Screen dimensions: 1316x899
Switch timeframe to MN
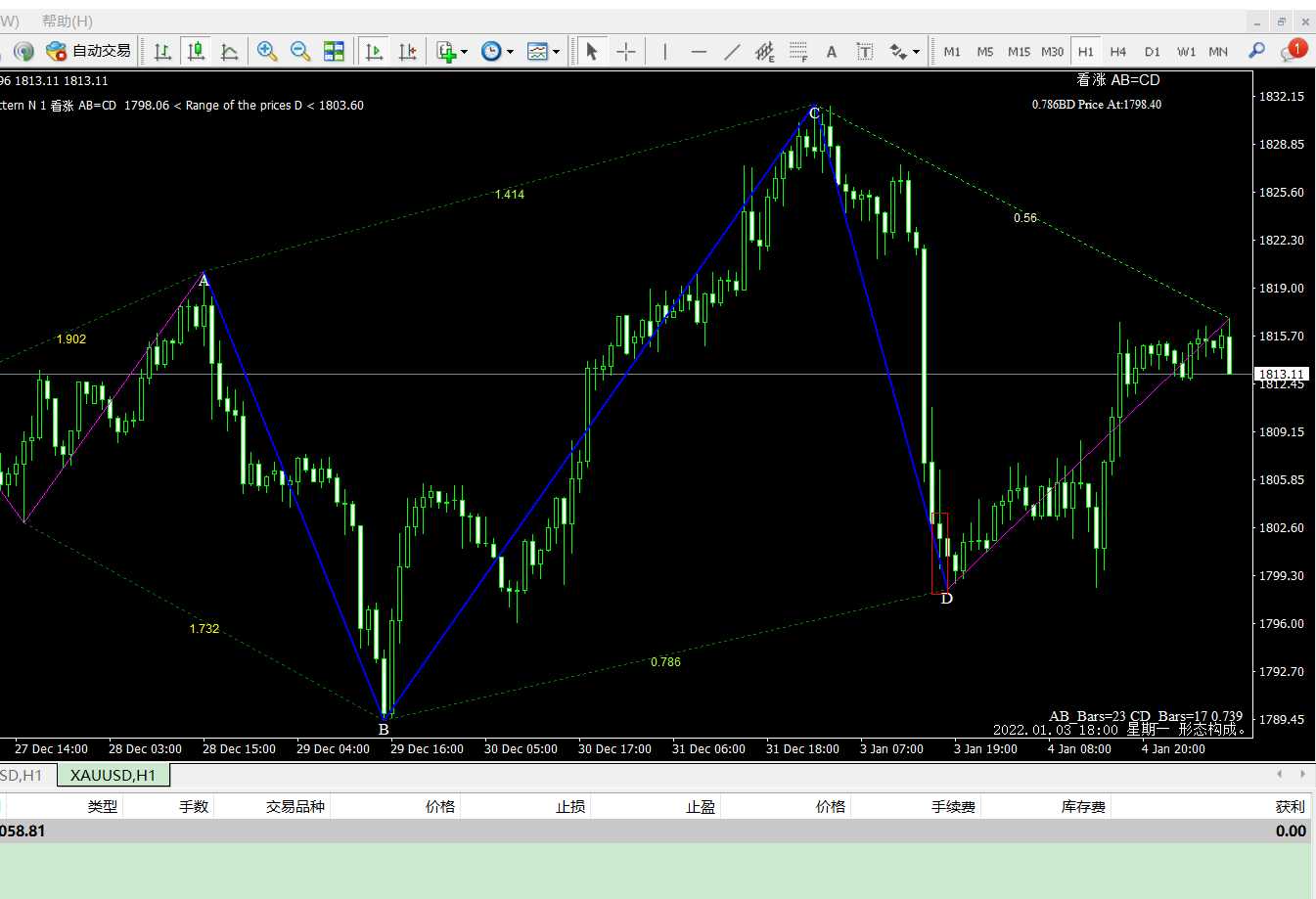(1218, 52)
